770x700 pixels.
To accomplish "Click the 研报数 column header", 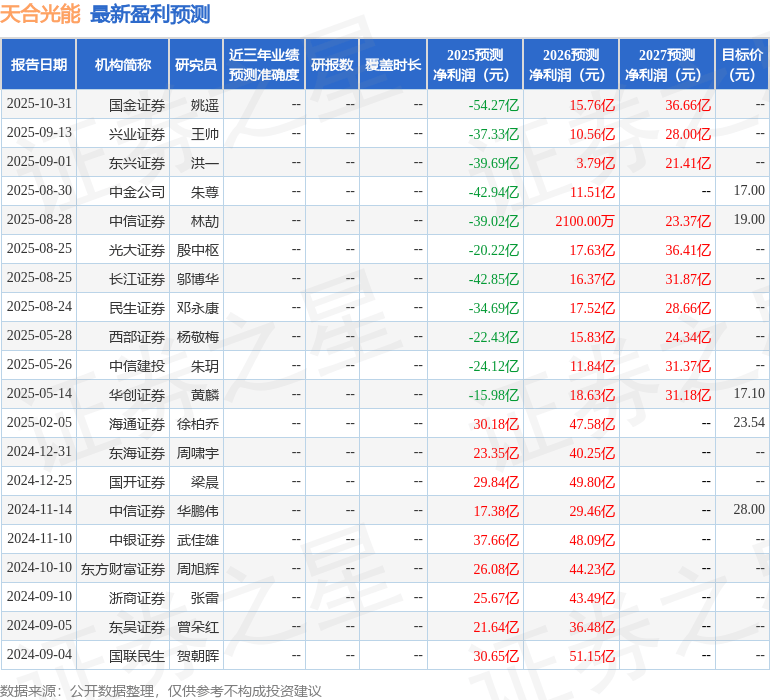I will (332, 65).
